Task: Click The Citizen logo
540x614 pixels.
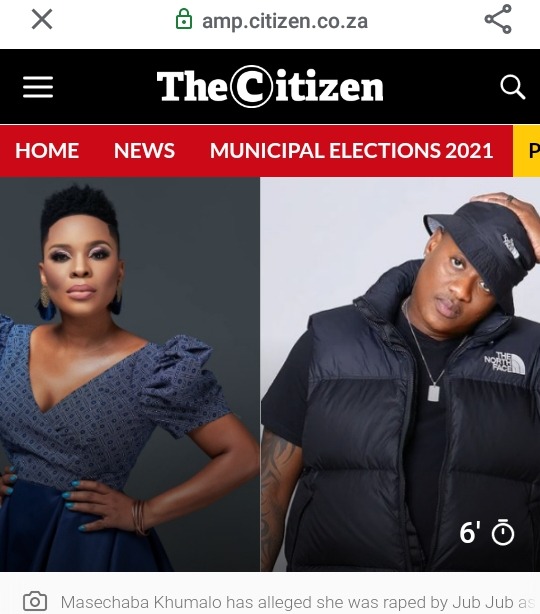Action: point(270,87)
